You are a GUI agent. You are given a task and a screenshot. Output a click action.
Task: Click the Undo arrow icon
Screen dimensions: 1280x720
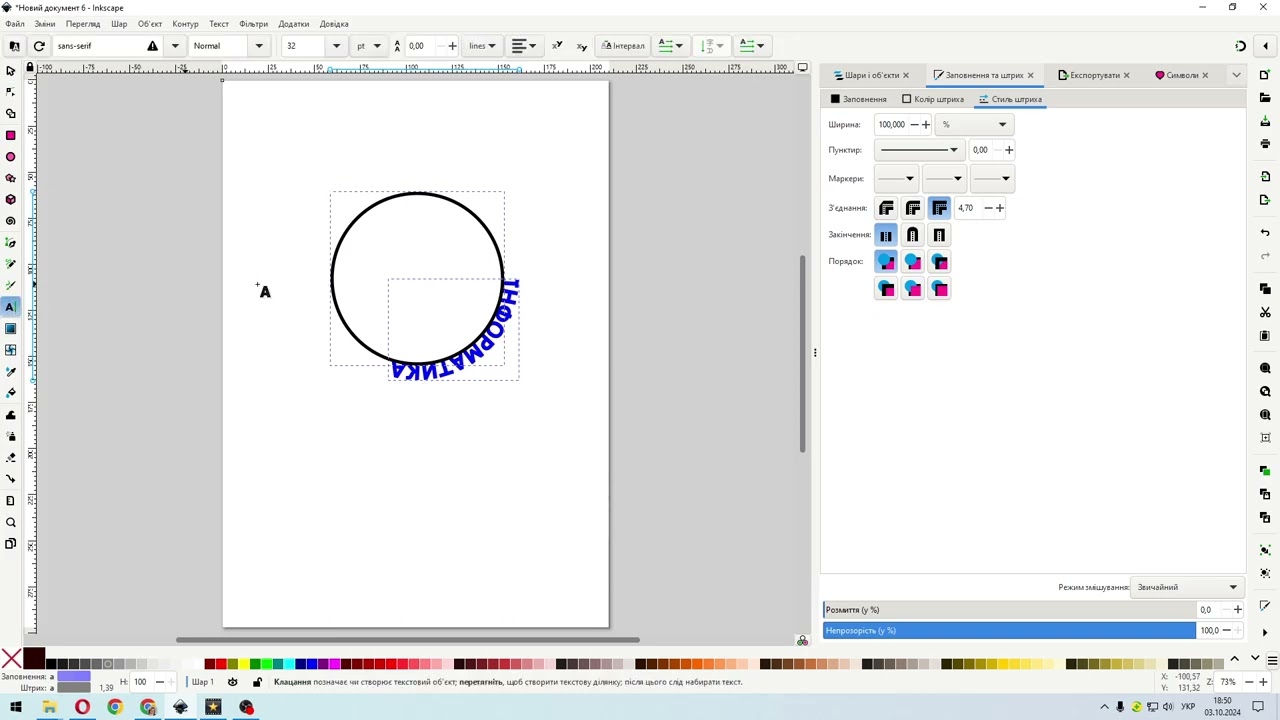click(x=1265, y=232)
